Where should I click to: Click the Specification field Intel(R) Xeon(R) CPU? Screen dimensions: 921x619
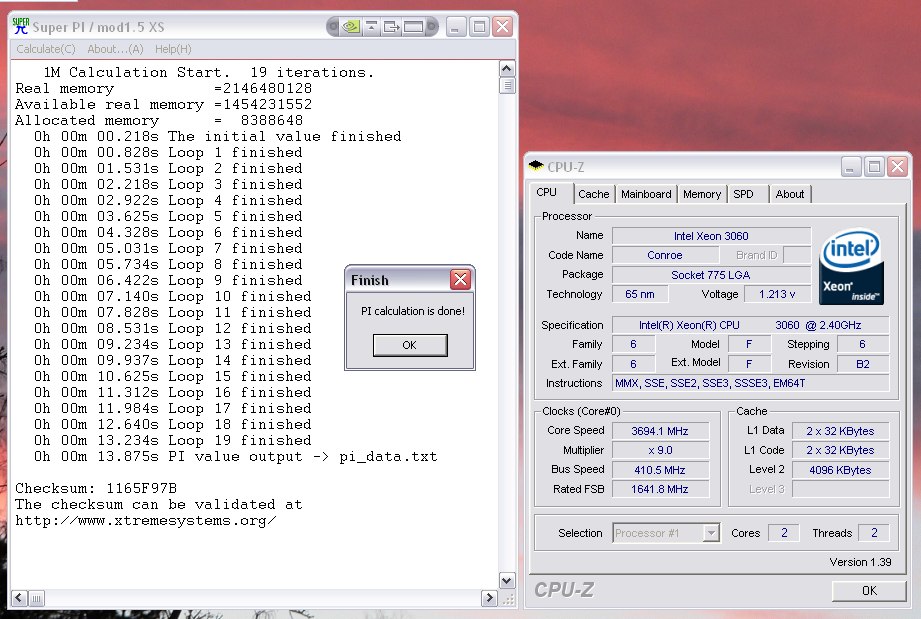751,325
